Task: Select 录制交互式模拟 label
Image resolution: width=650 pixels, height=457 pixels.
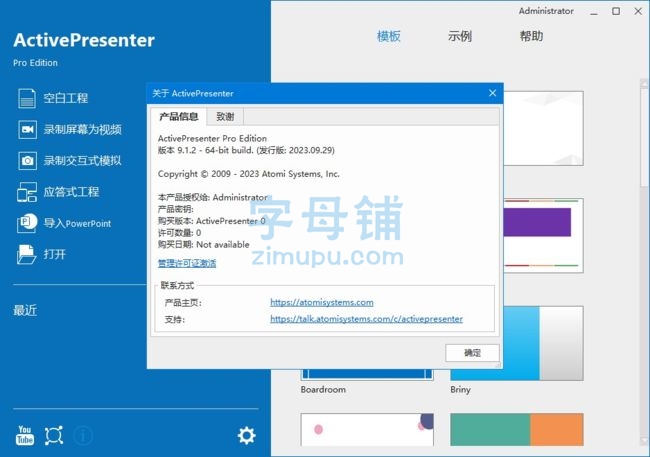Action: point(82,160)
